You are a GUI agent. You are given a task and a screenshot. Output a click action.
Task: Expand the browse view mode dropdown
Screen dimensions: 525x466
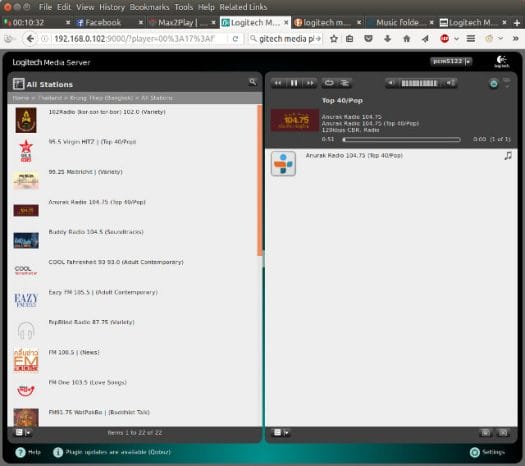(x=23, y=433)
